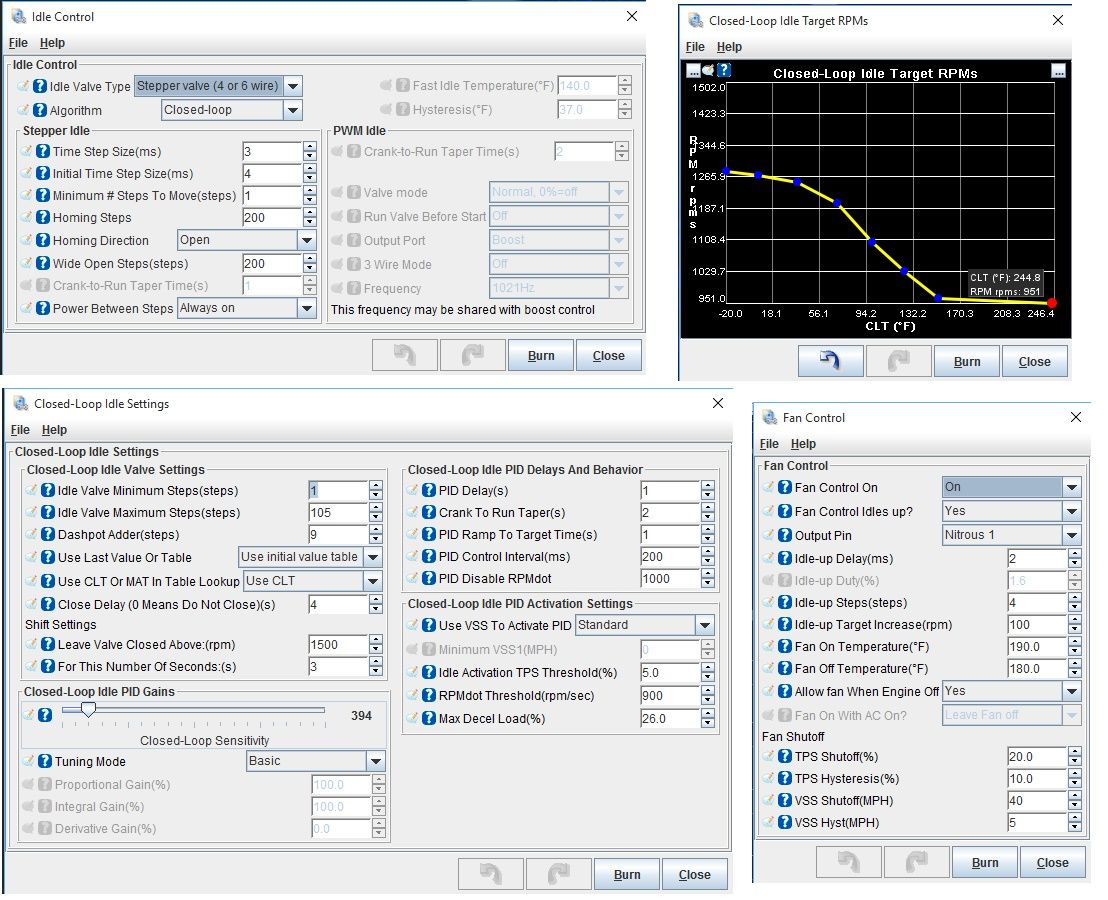Open help for PID Delay(s)
Image resolution: width=1108 pixels, height=900 pixels.
429,490
